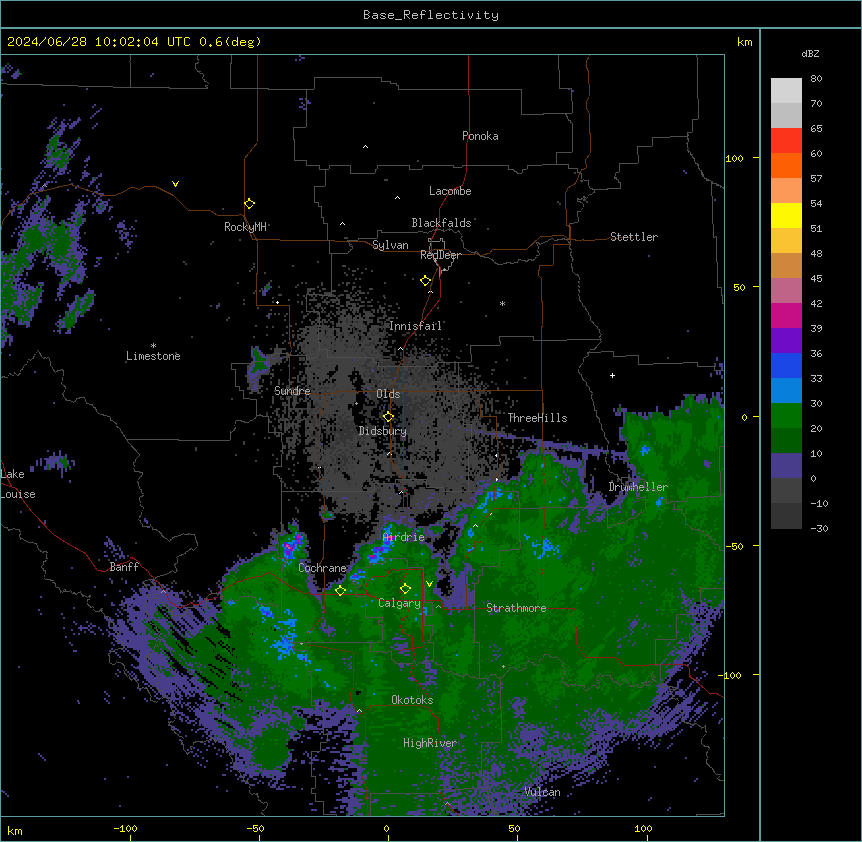Click the Lacombe city label
Viewport: 862px width, 842px height.
point(450,191)
